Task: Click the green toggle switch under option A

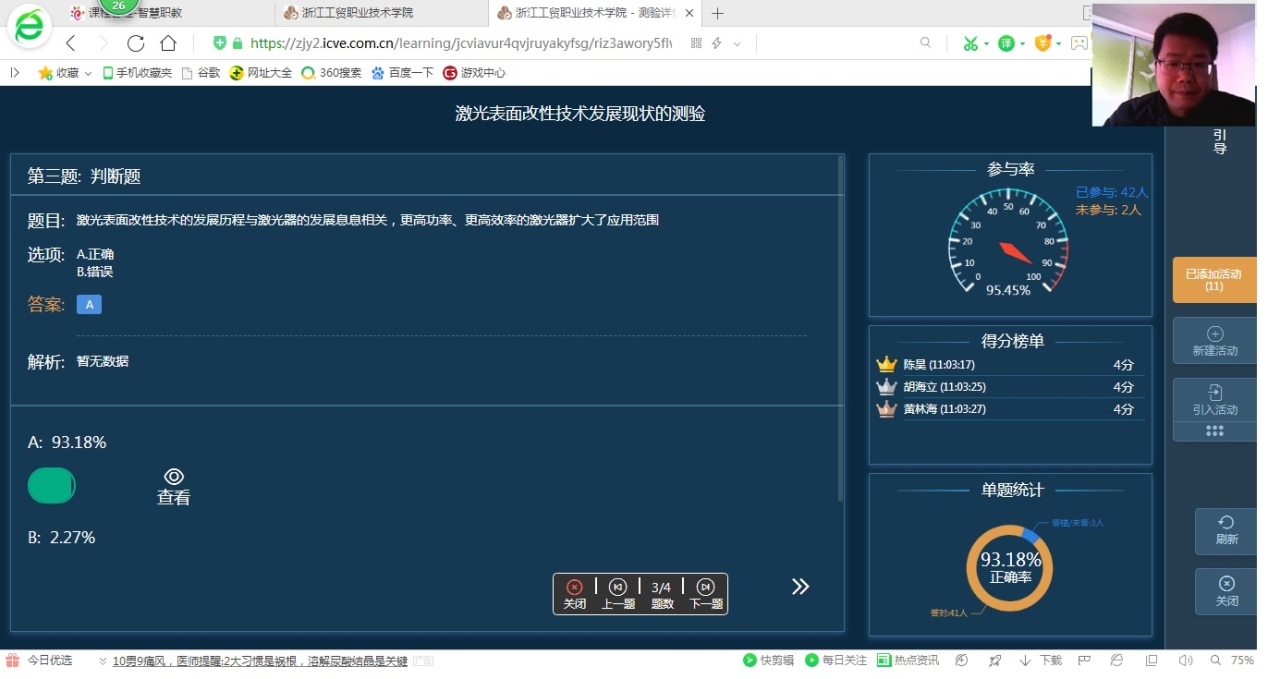Action: pyautogui.click(x=52, y=485)
